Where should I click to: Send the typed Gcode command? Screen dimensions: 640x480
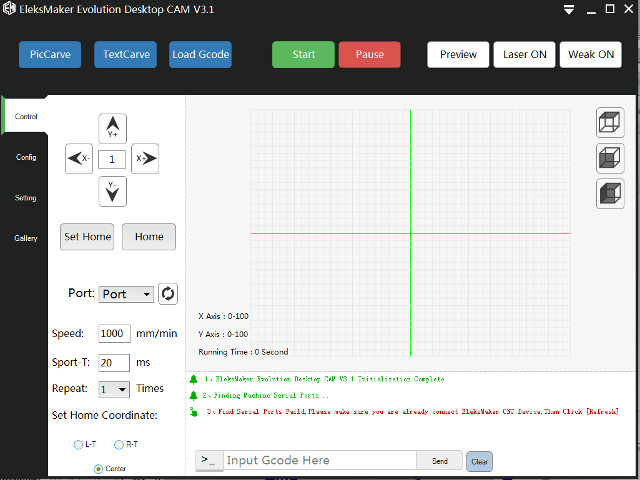tap(440, 461)
